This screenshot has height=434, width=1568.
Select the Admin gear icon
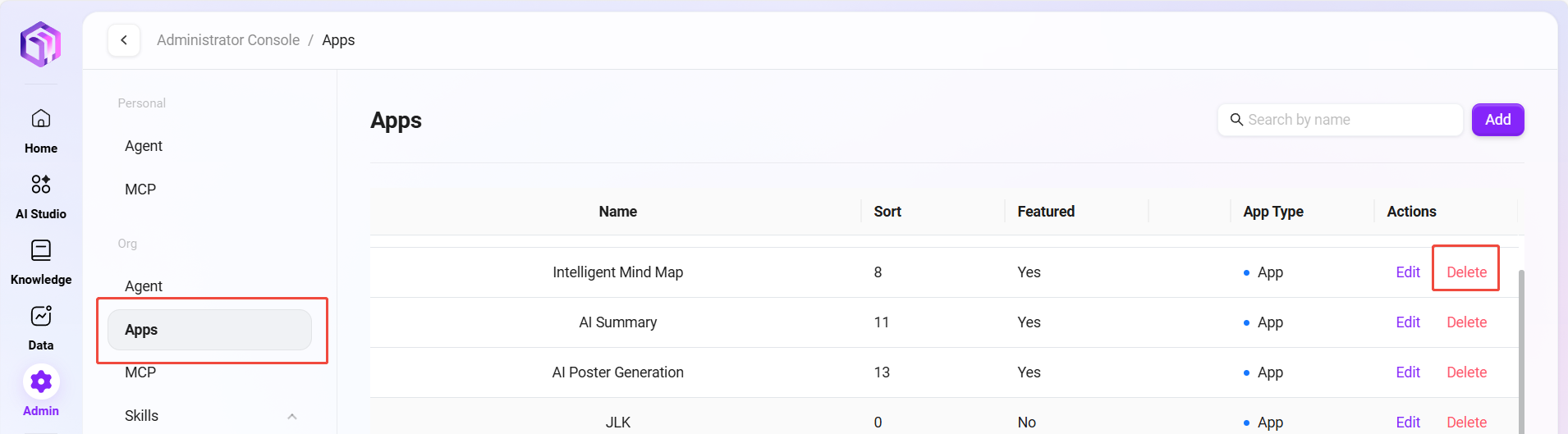coord(41,381)
